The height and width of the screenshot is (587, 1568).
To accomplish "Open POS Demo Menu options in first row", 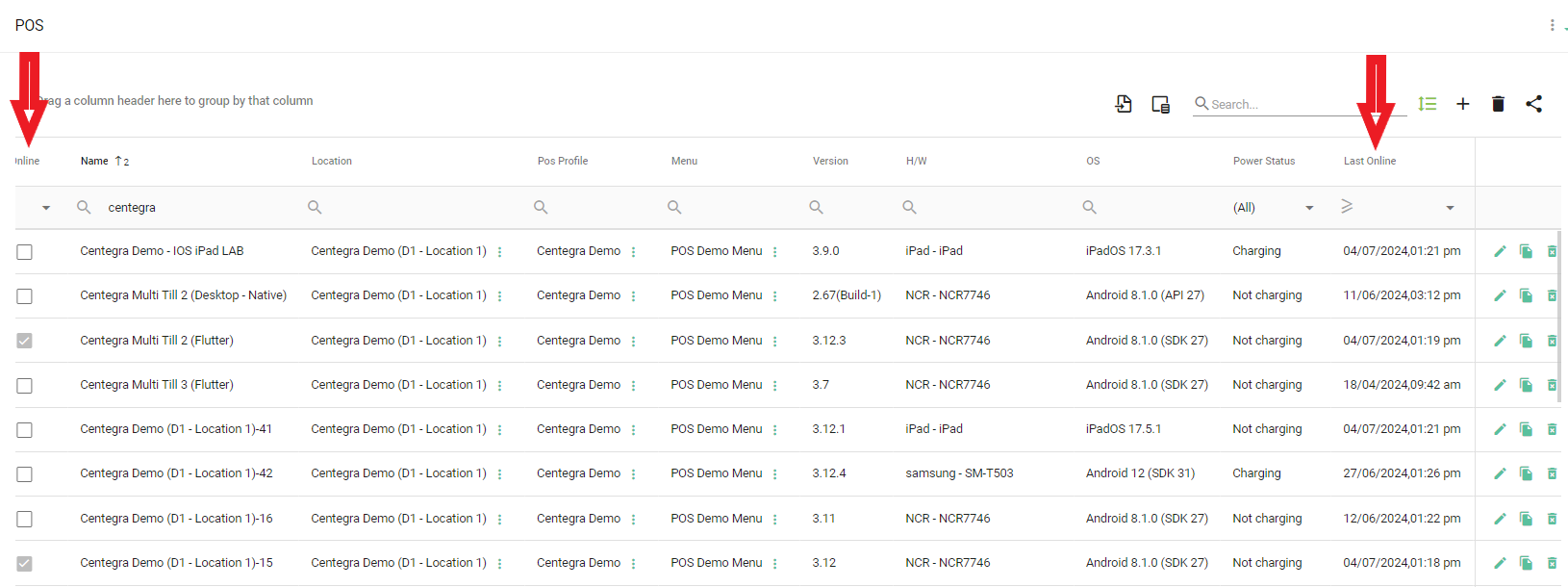I will click(x=774, y=252).
